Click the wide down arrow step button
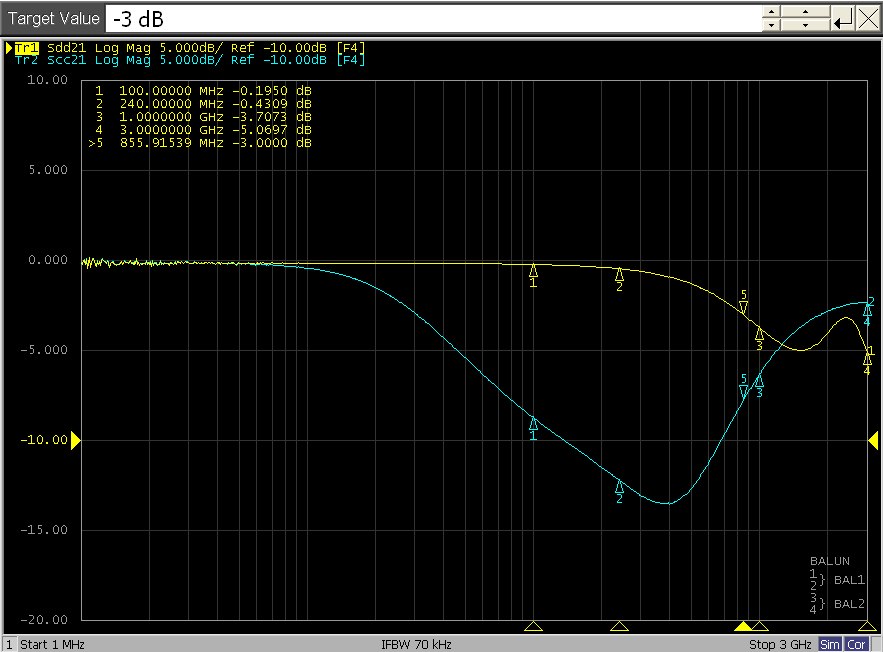The width and height of the screenshot is (883, 652). click(x=806, y=25)
